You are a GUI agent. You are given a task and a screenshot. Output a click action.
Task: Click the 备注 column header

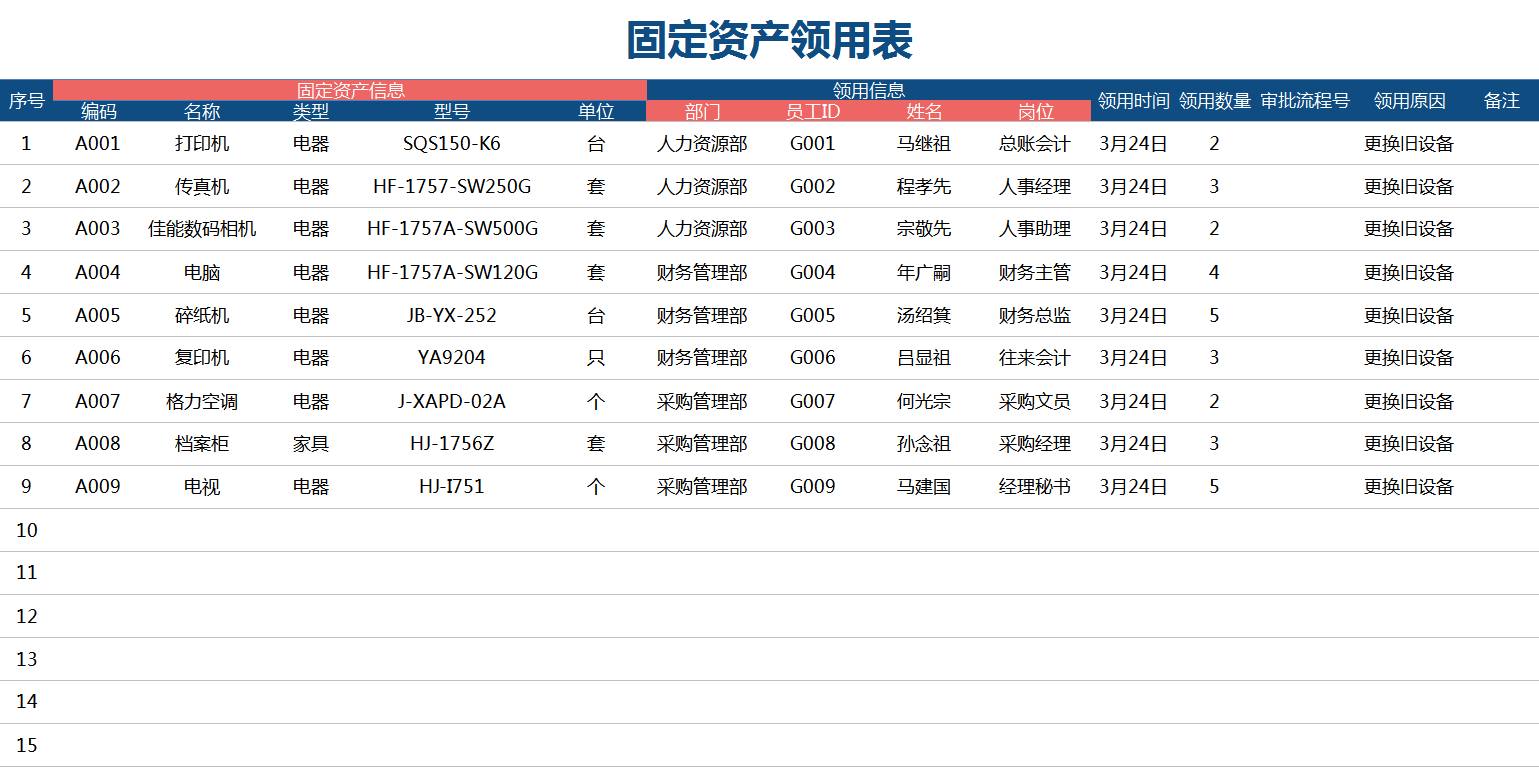click(1501, 100)
